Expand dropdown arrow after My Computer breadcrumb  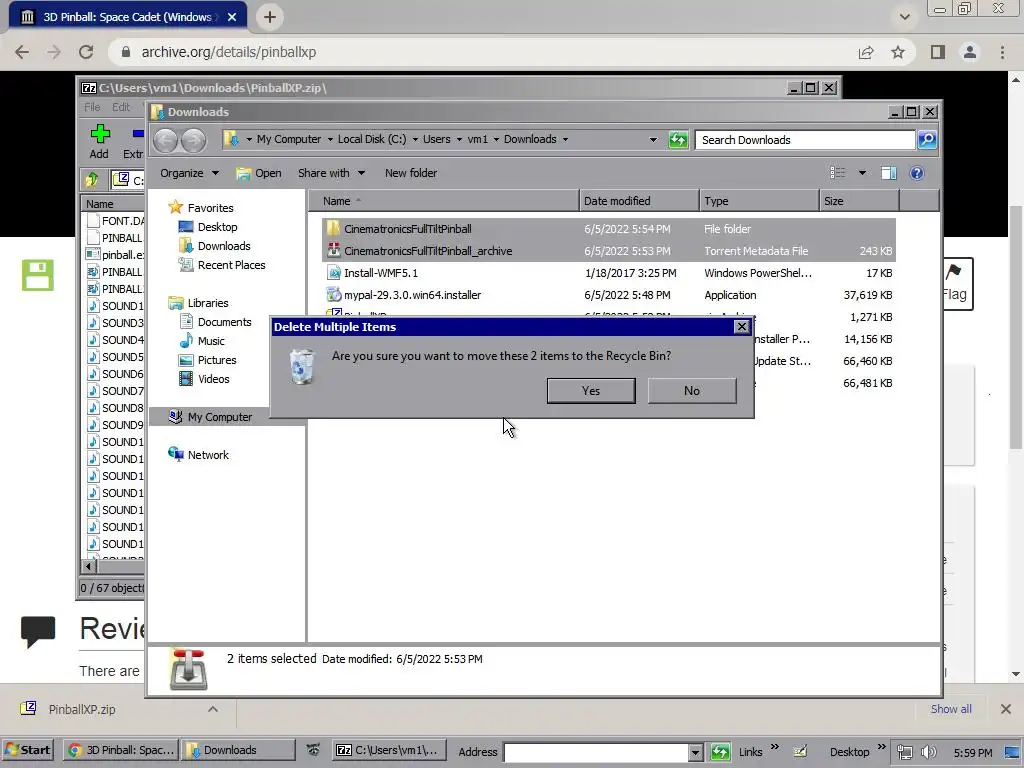330,140
